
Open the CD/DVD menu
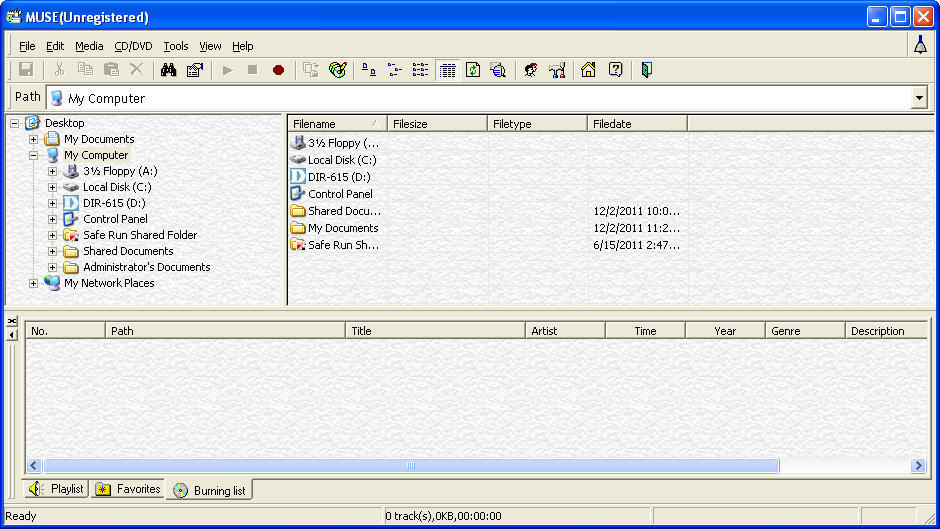(x=133, y=46)
